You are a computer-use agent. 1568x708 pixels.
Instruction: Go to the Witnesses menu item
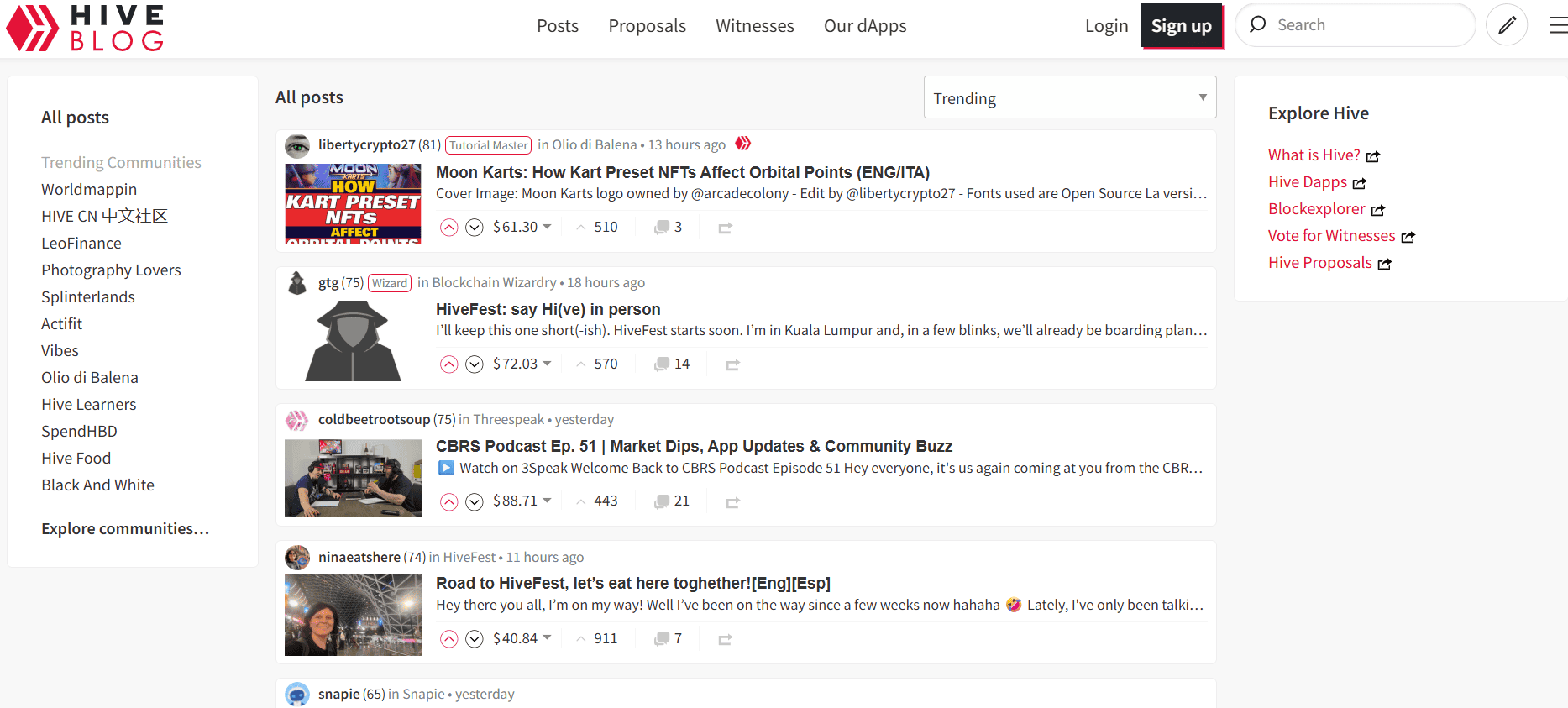click(754, 26)
